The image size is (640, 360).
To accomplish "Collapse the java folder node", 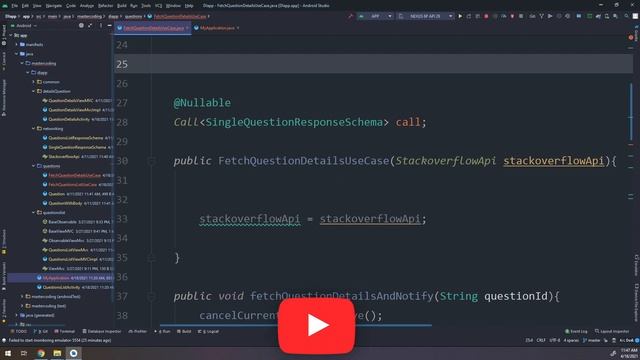I will pos(17,54).
